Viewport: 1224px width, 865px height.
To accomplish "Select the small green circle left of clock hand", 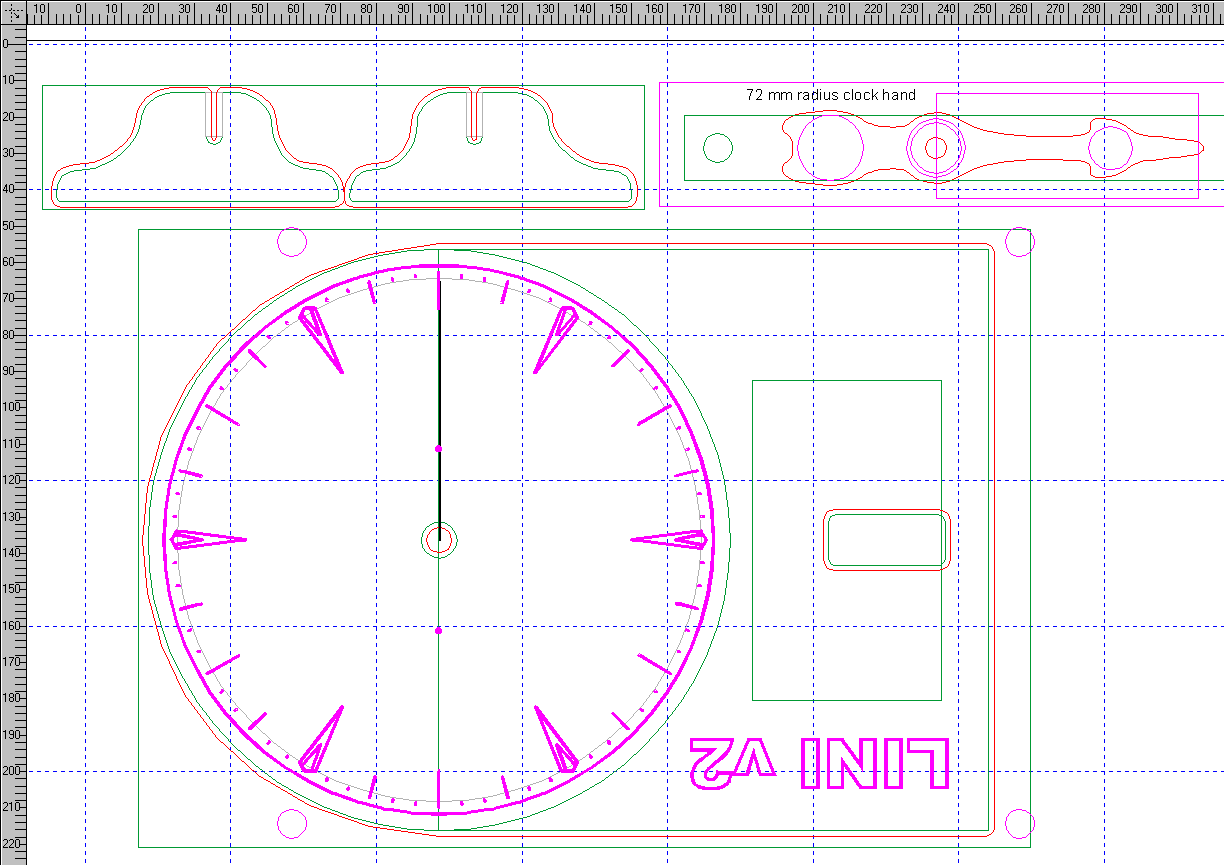I will tap(718, 148).
